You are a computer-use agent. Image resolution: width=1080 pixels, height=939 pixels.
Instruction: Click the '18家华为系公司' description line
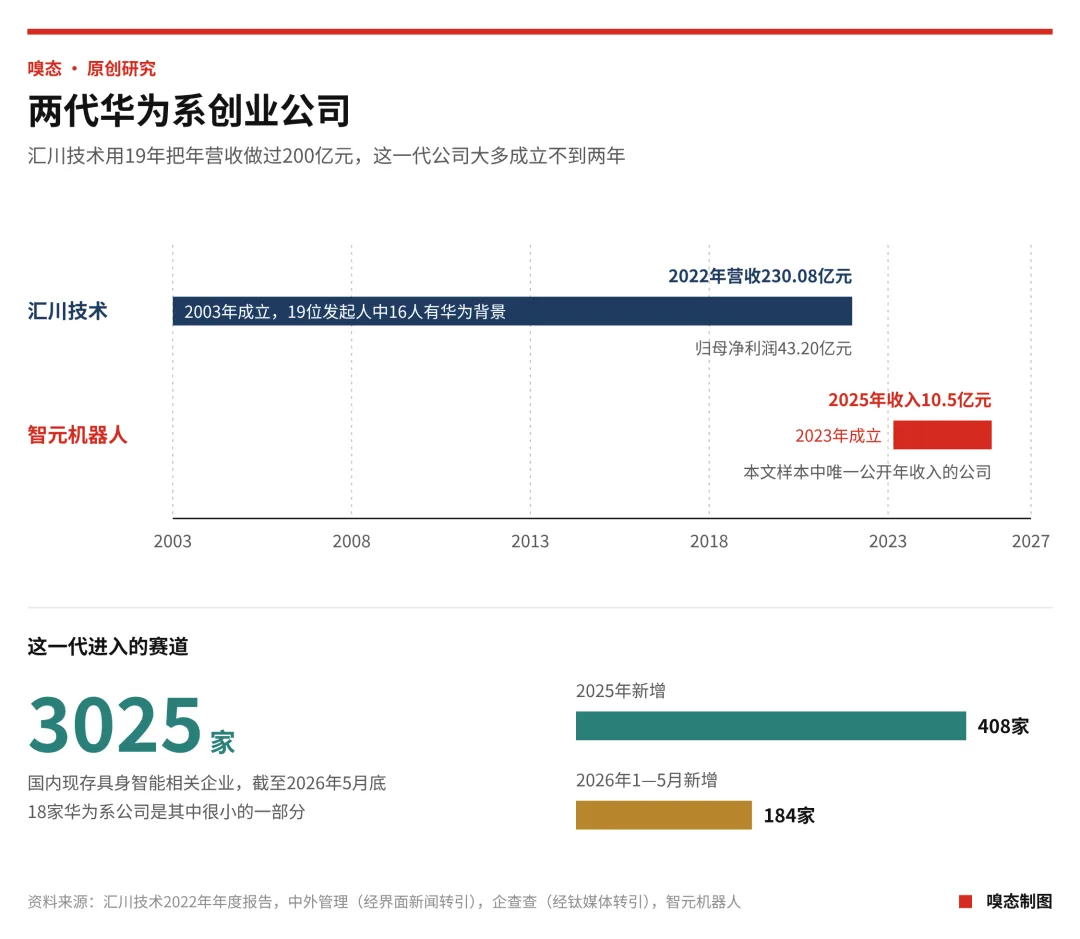pyautogui.click(x=166, y=812)
